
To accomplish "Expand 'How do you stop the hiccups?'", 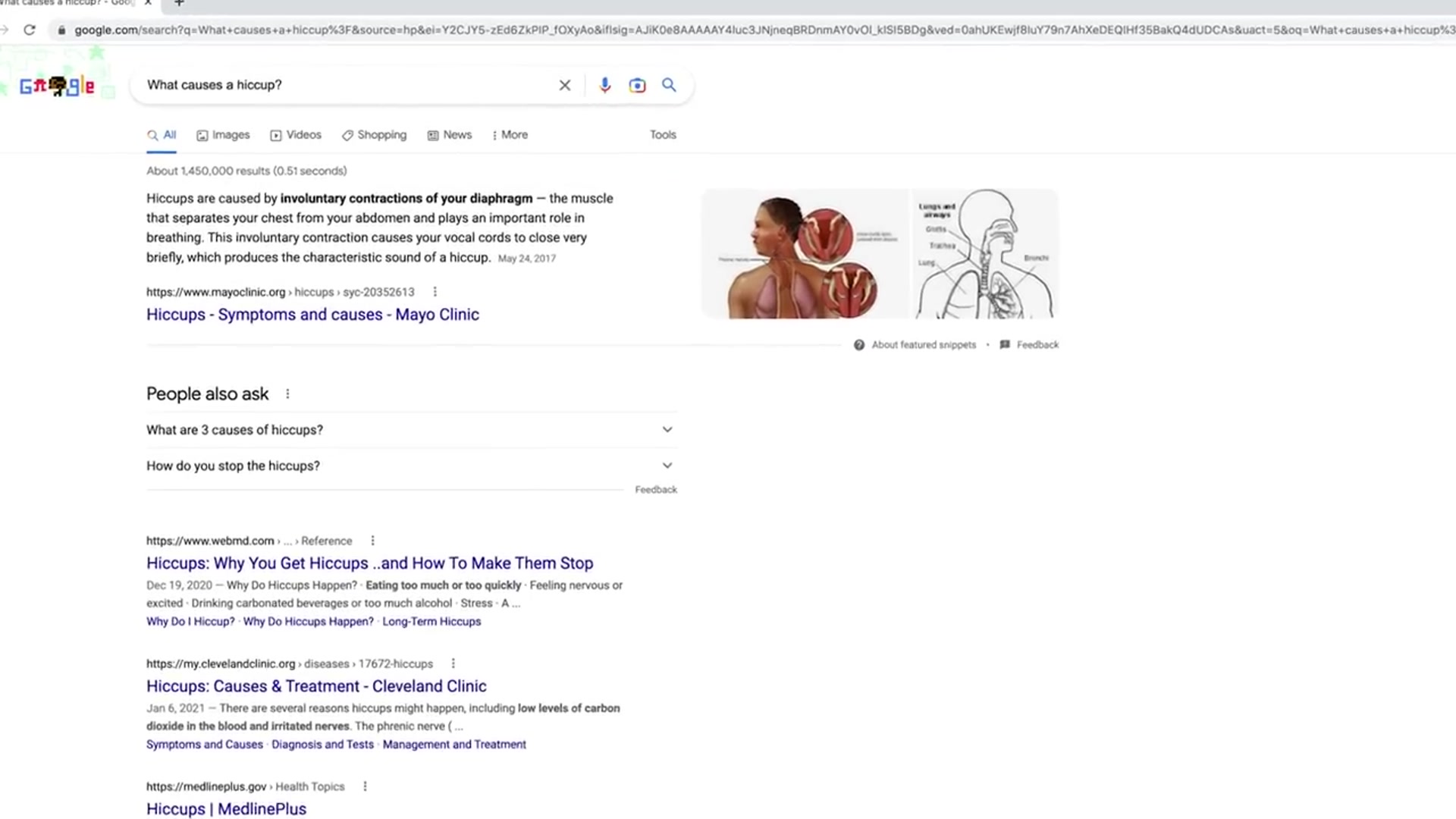I will click(x=410, y=466).
